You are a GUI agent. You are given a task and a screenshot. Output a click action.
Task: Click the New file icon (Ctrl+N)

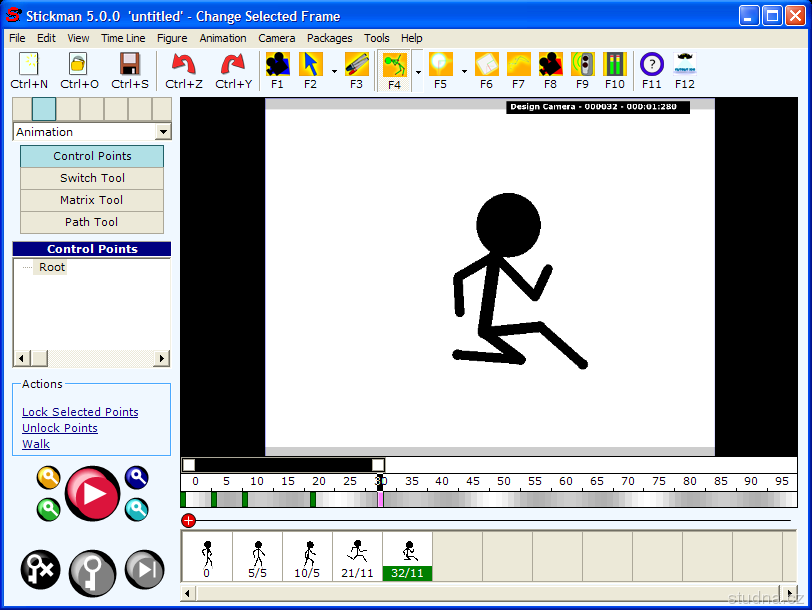coord(29,65)
